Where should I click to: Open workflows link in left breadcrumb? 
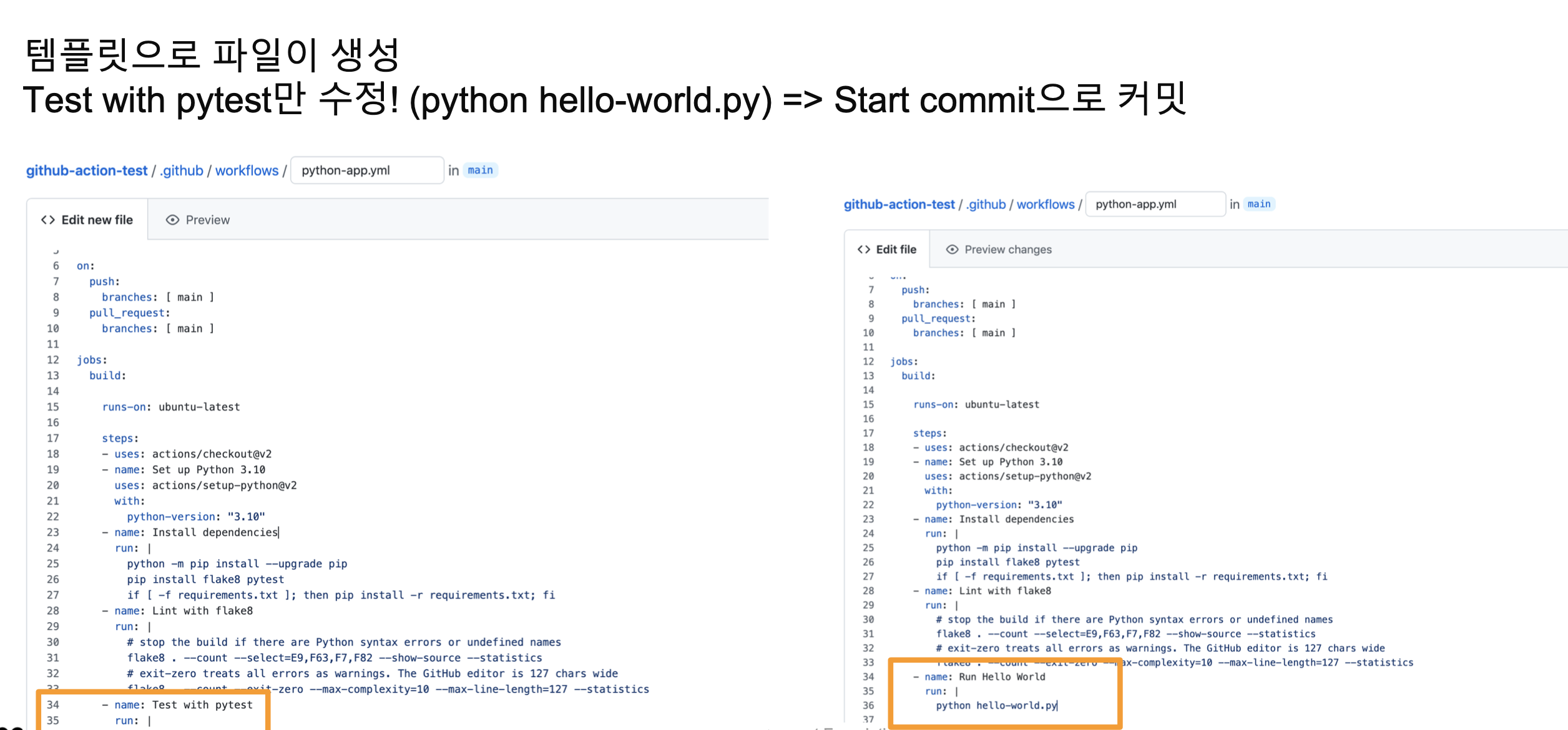(x=247, y=170)
